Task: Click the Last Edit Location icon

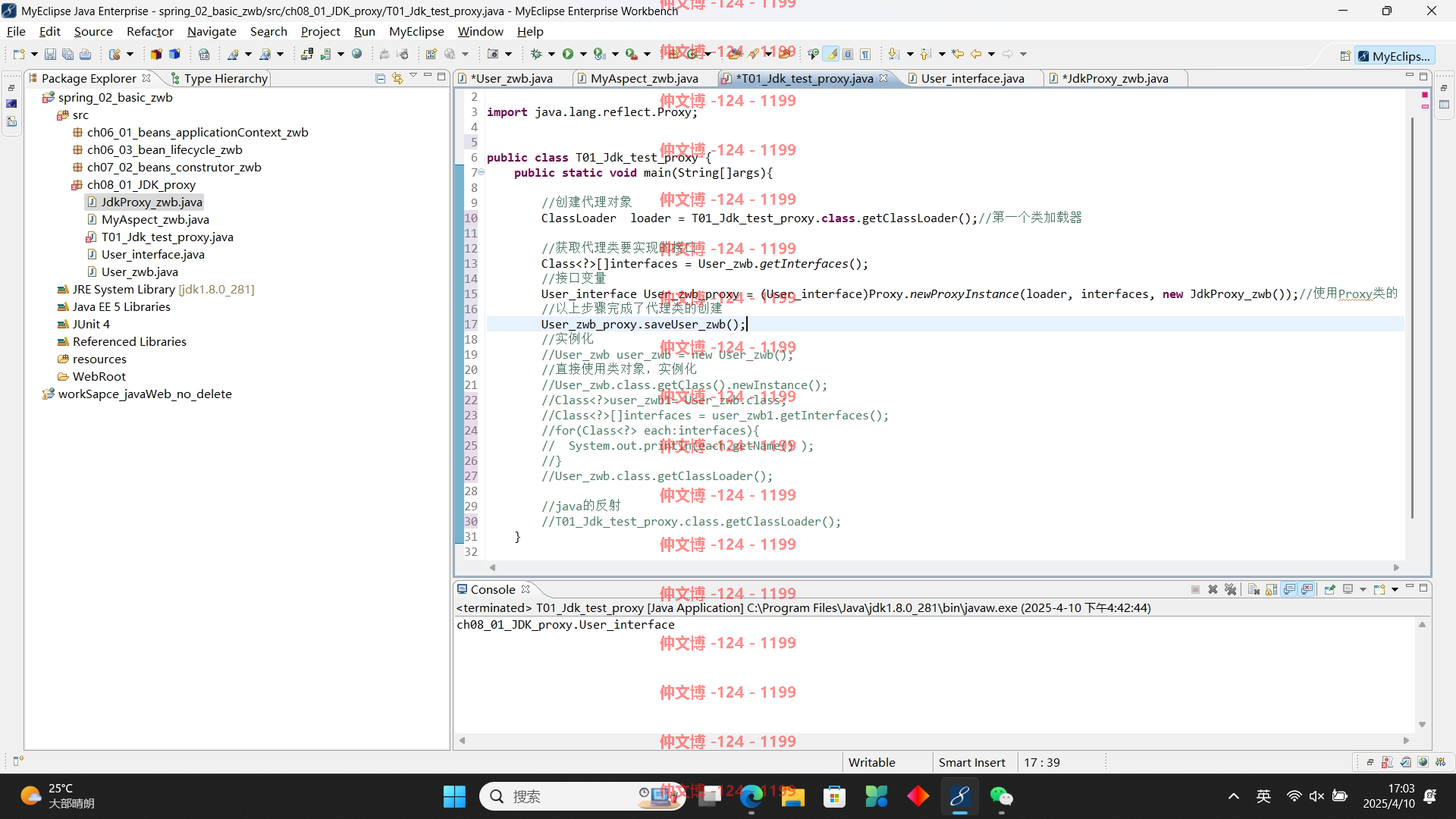Action: (x=958, y=54)
